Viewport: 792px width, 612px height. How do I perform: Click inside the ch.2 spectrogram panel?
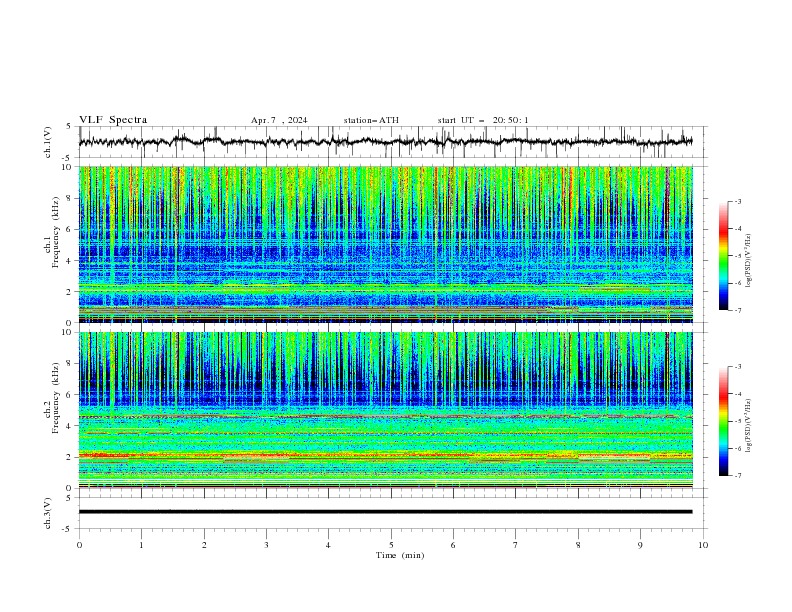(x=385, y=410)
